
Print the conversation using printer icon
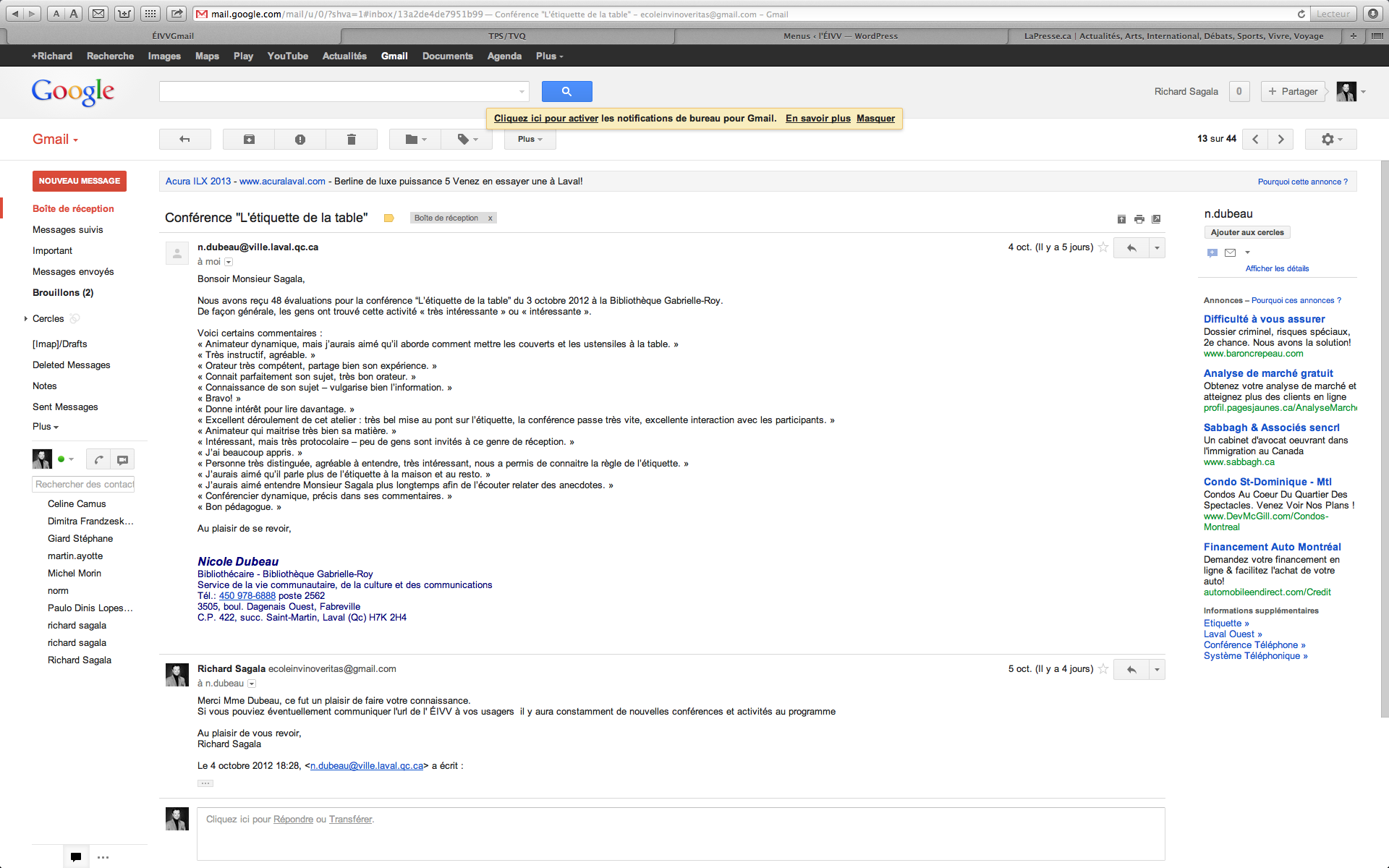click(1139, 219)
